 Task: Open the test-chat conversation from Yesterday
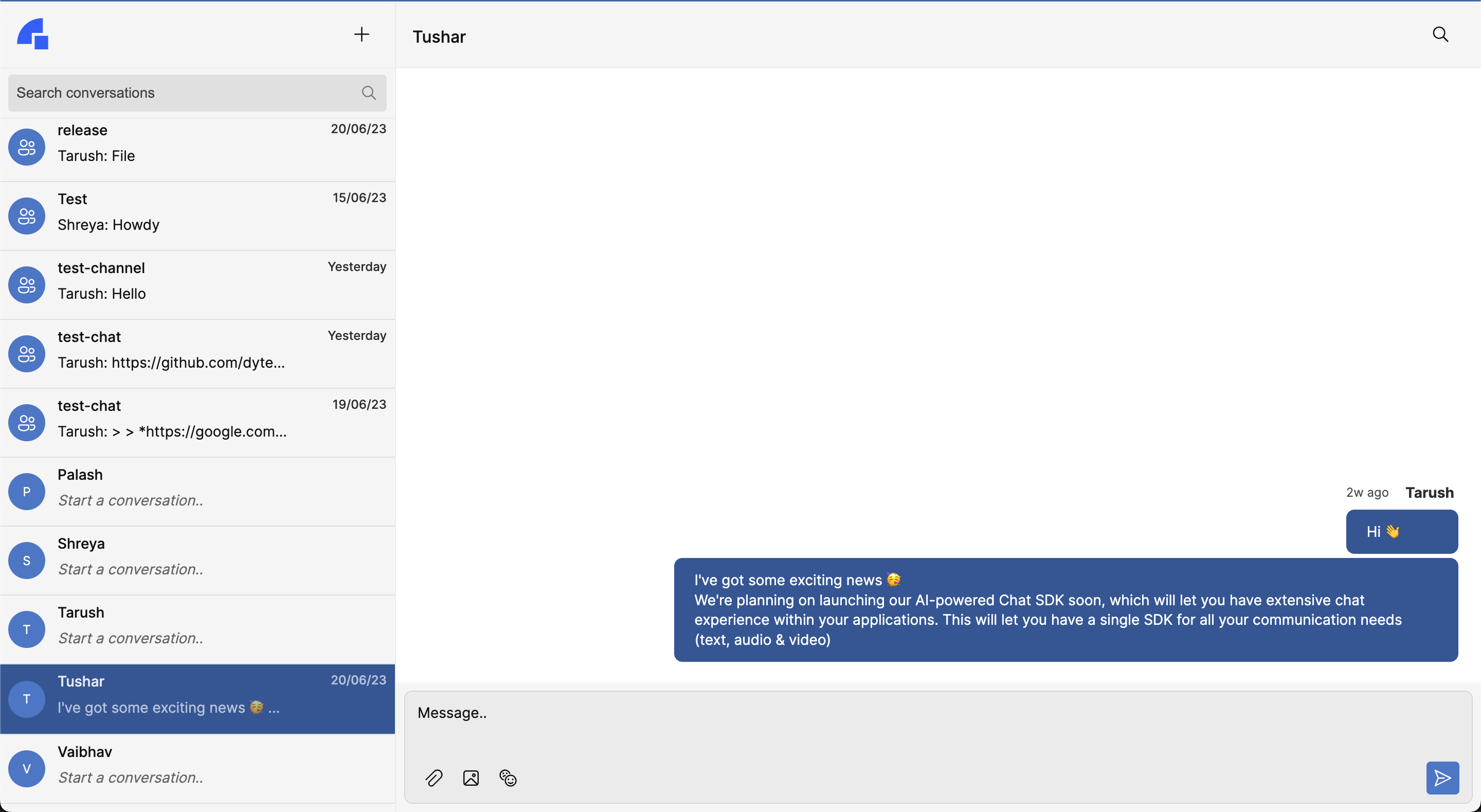tap(197, 353)
